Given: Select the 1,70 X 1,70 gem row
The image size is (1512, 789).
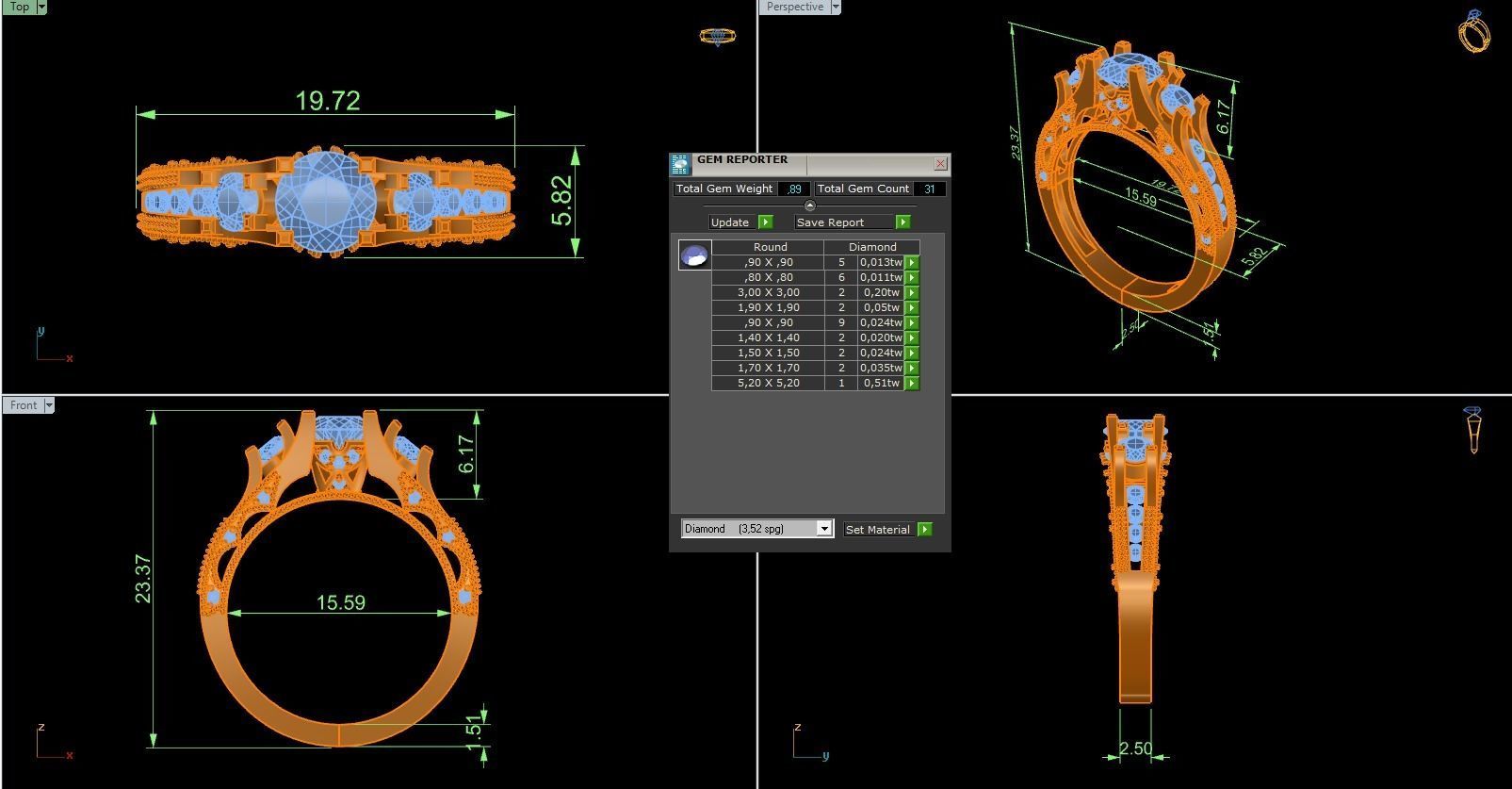Looking at the screenshot, I should point(815,369).
